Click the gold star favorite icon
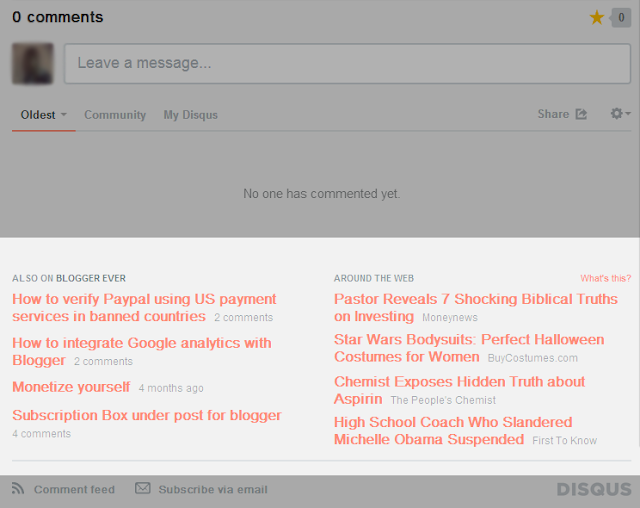This screenshot has height=508, width=640. pos(597,17)
